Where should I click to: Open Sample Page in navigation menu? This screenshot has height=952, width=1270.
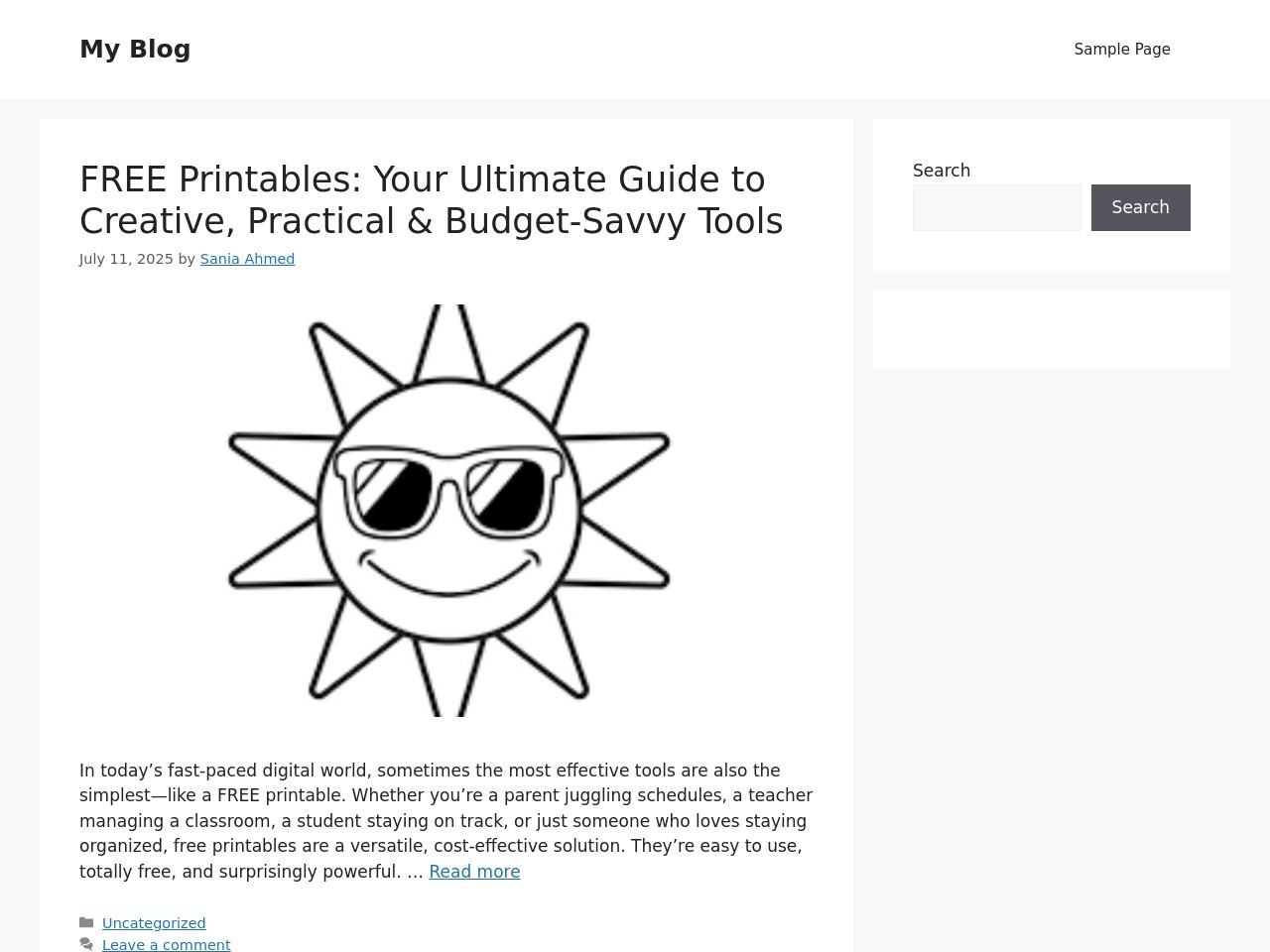(1121, 50)
